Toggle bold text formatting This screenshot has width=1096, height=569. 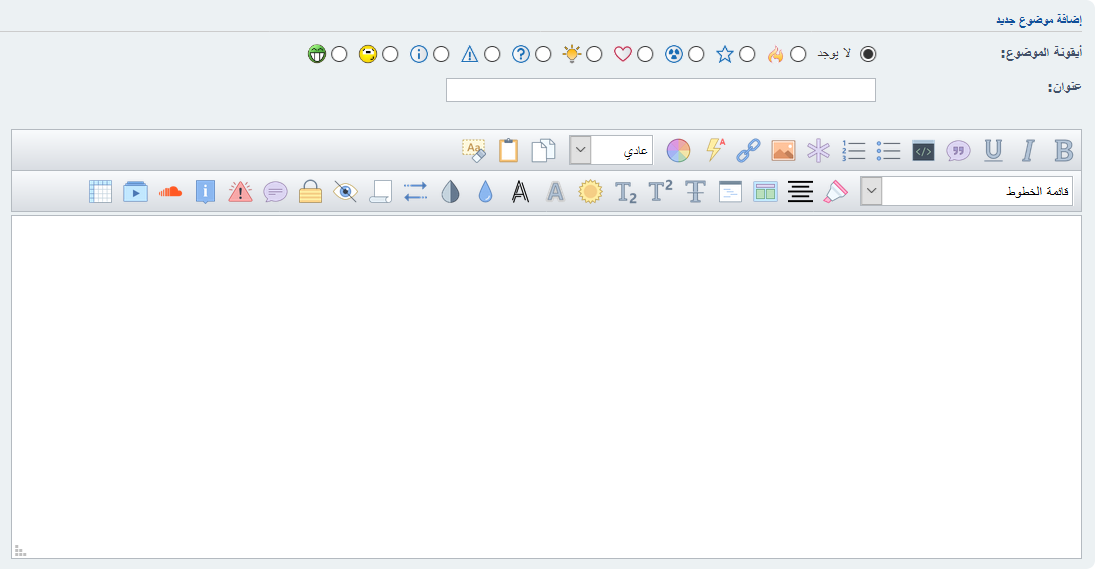[1063, 151]
